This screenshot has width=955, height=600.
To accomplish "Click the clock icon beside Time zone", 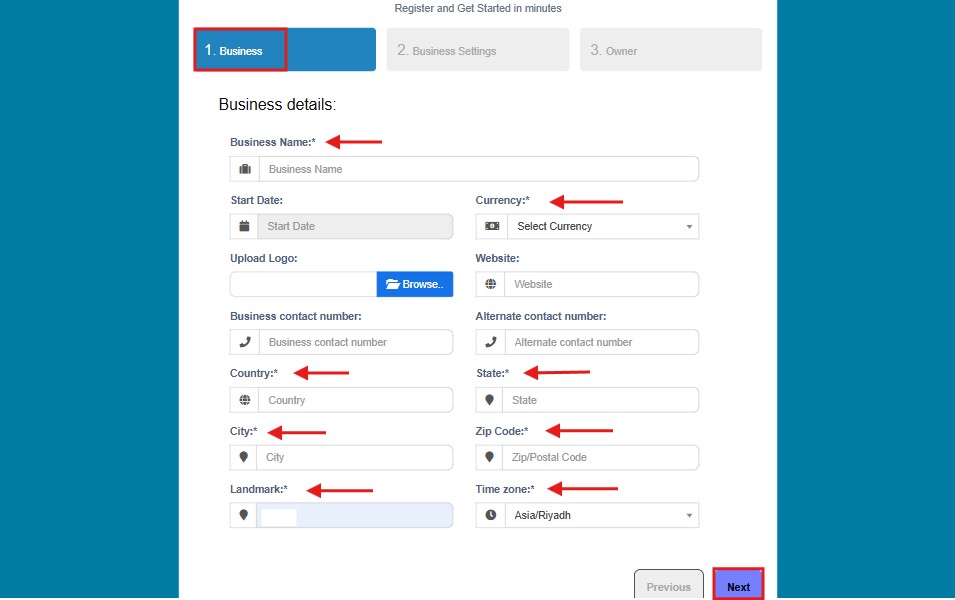I will tap(490, 515).
